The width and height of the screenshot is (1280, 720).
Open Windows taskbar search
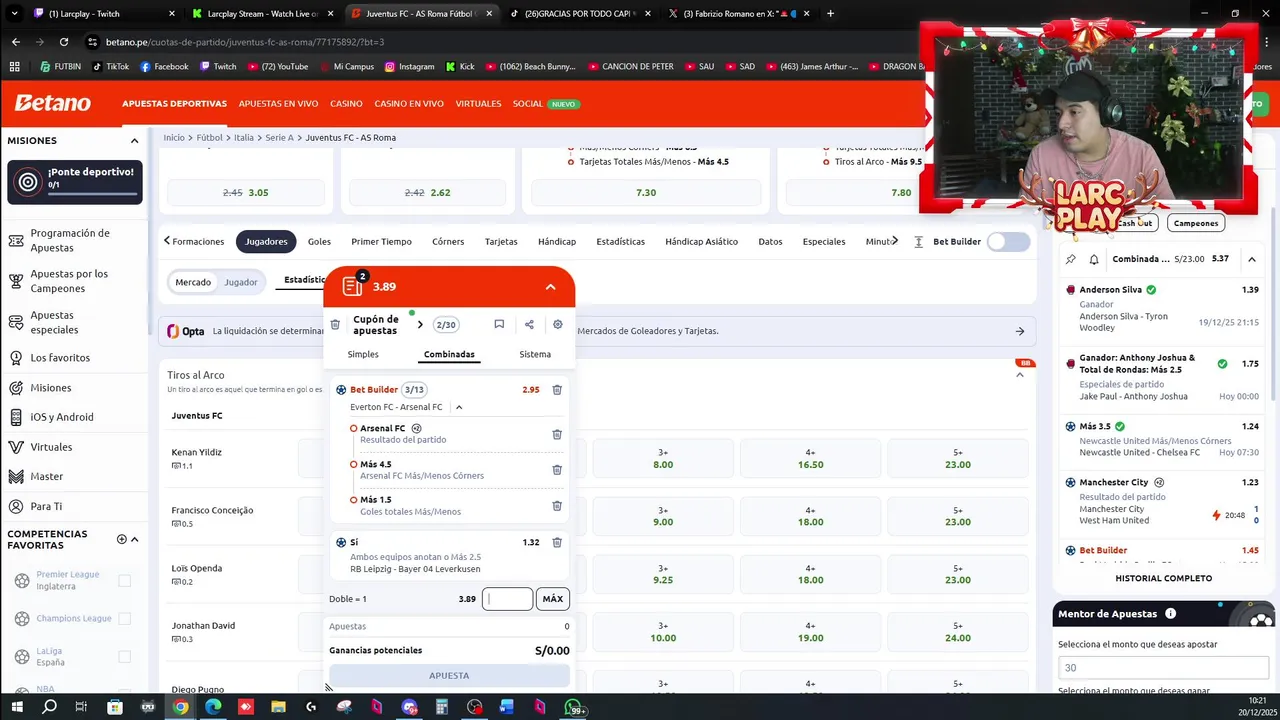coord(49,707)
